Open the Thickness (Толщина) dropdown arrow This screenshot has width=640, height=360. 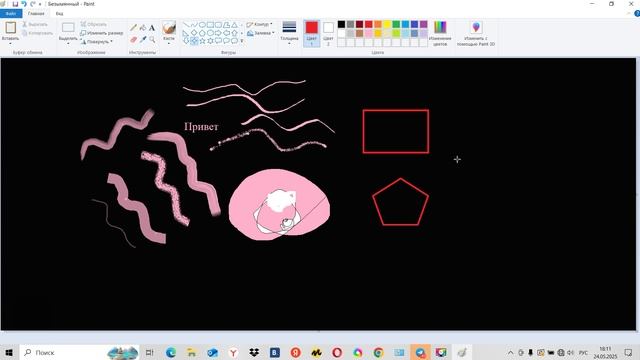tap(289, 43)
